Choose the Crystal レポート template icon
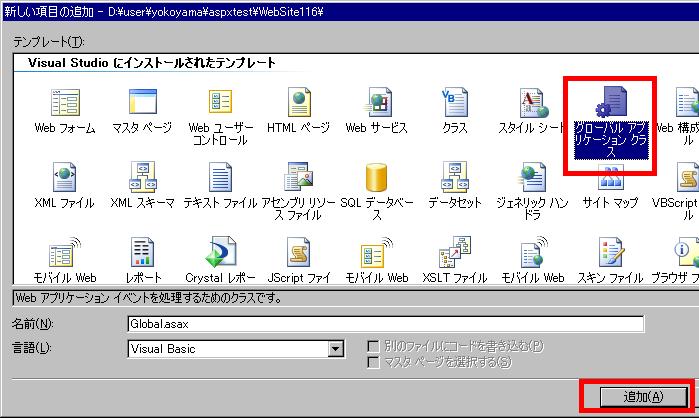 click(x=220, y=252)
